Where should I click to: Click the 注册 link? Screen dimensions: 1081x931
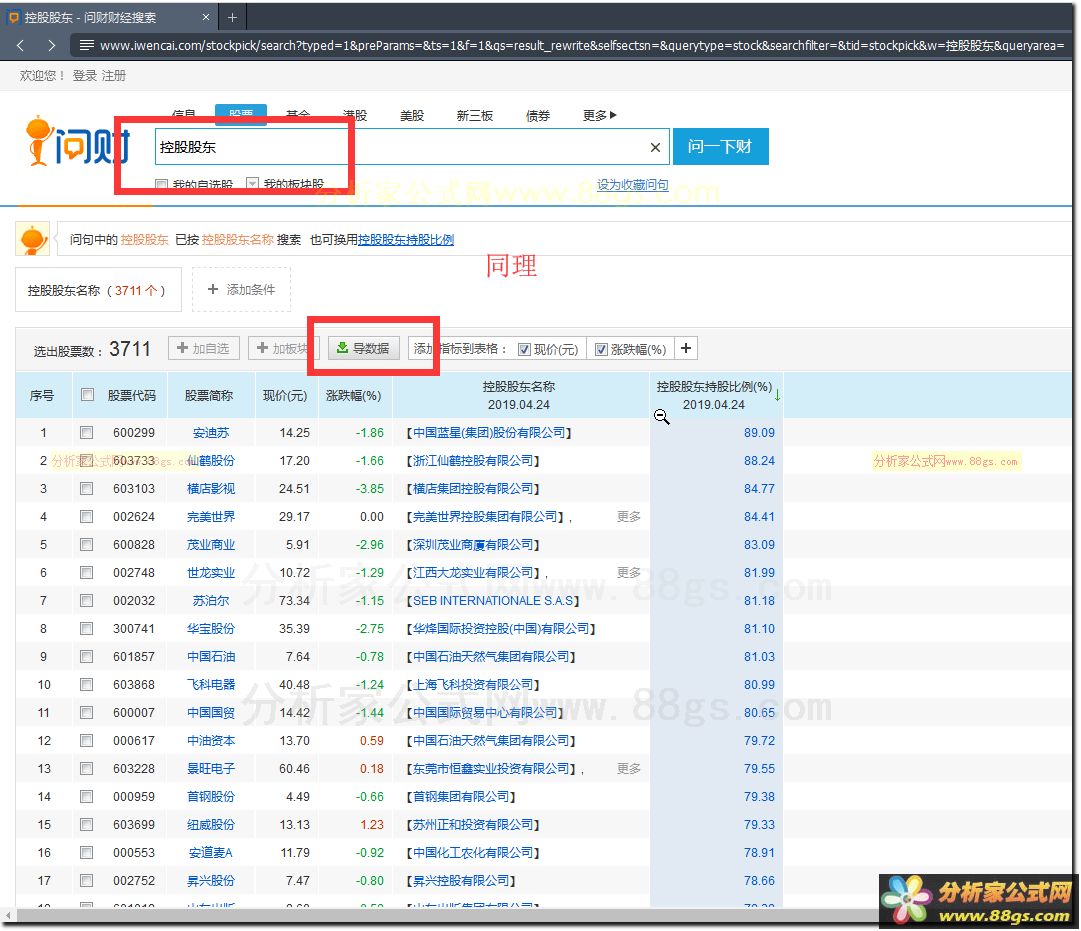[x=113, y=75]
